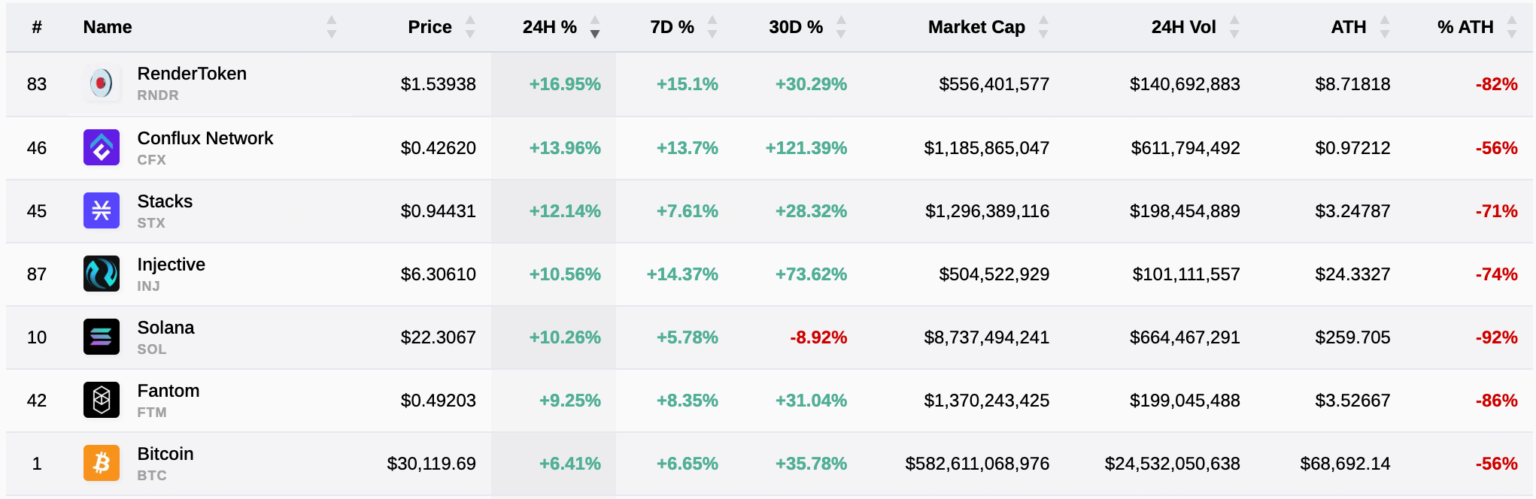Click the Conflux Network logo icon
The height and width of the screenshot is (499, 1536).
click(x=101, y=148)
